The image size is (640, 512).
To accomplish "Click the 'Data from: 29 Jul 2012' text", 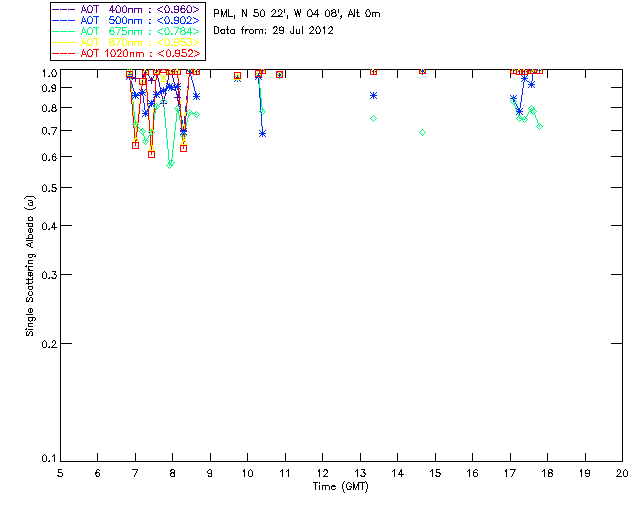I will (x=273, y=31).
